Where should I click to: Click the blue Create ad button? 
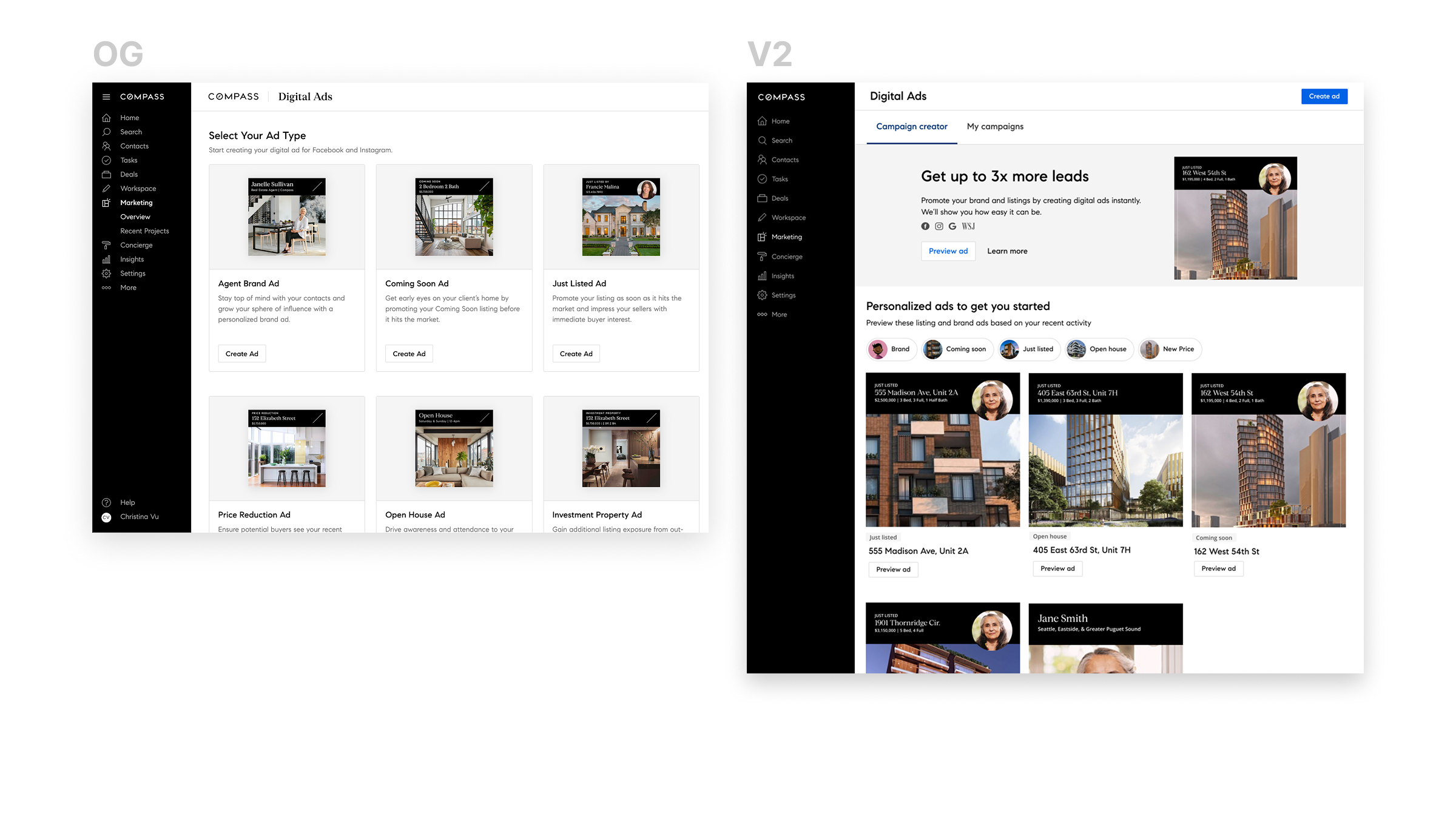[x=1324, y=96]
